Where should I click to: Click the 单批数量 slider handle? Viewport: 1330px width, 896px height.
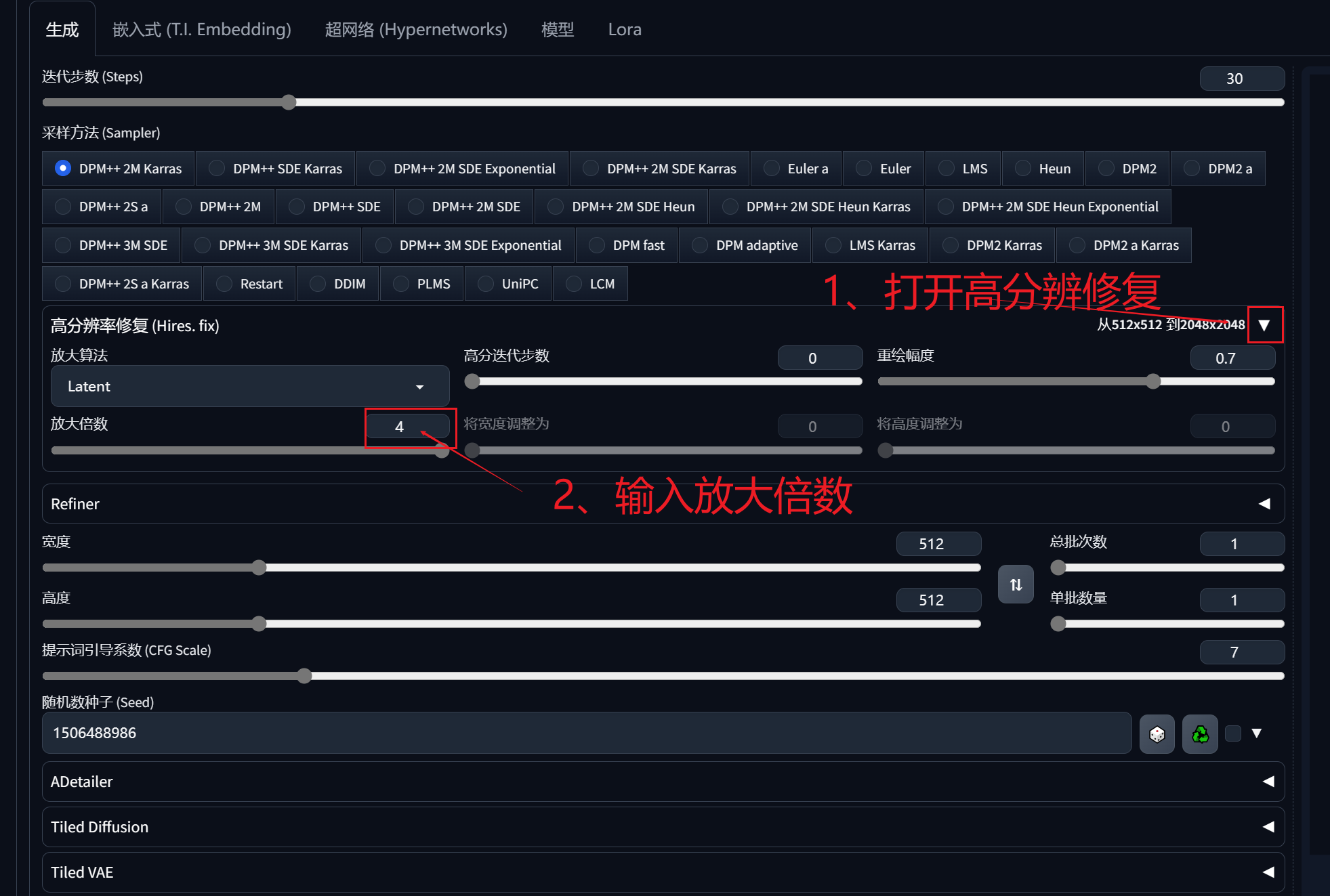(1058, 624)
